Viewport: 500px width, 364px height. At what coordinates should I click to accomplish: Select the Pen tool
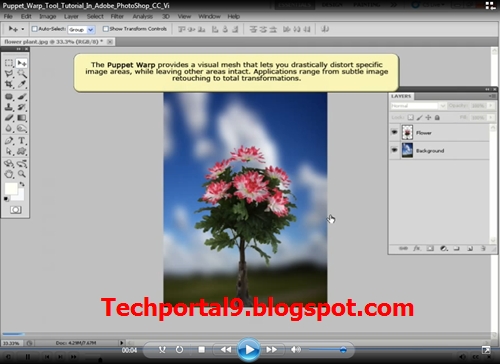pos(9,141)
